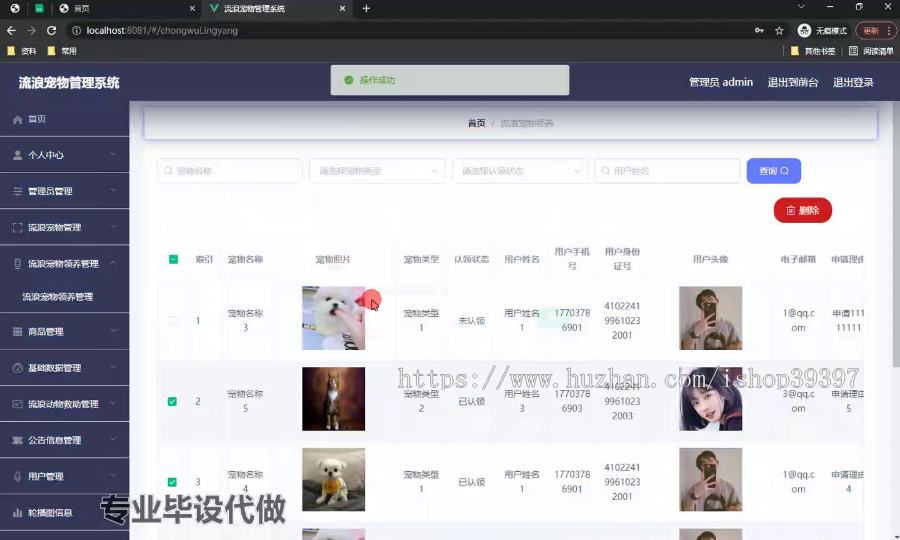The height and width of the screenshot is (540, 900).
Task: Open the incognito 无痕模式 profile icon
Action: (x=804, y=30)
